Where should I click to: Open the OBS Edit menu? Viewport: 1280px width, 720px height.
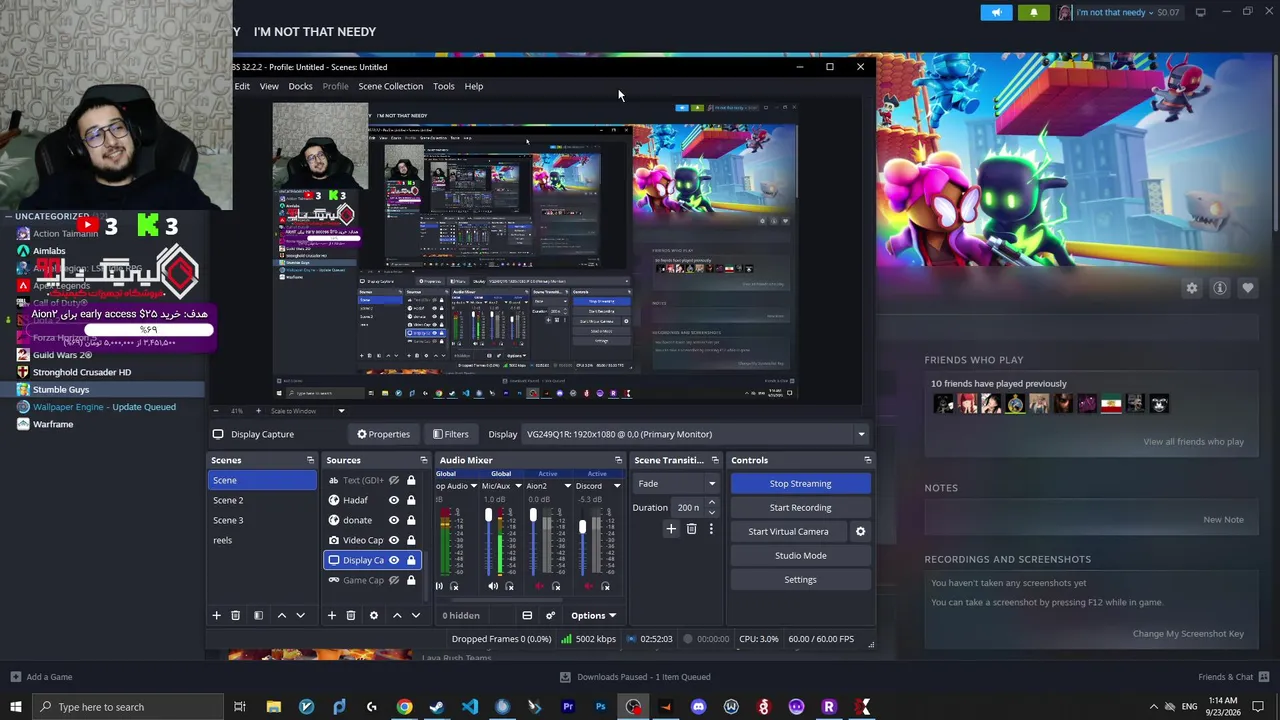242,86
